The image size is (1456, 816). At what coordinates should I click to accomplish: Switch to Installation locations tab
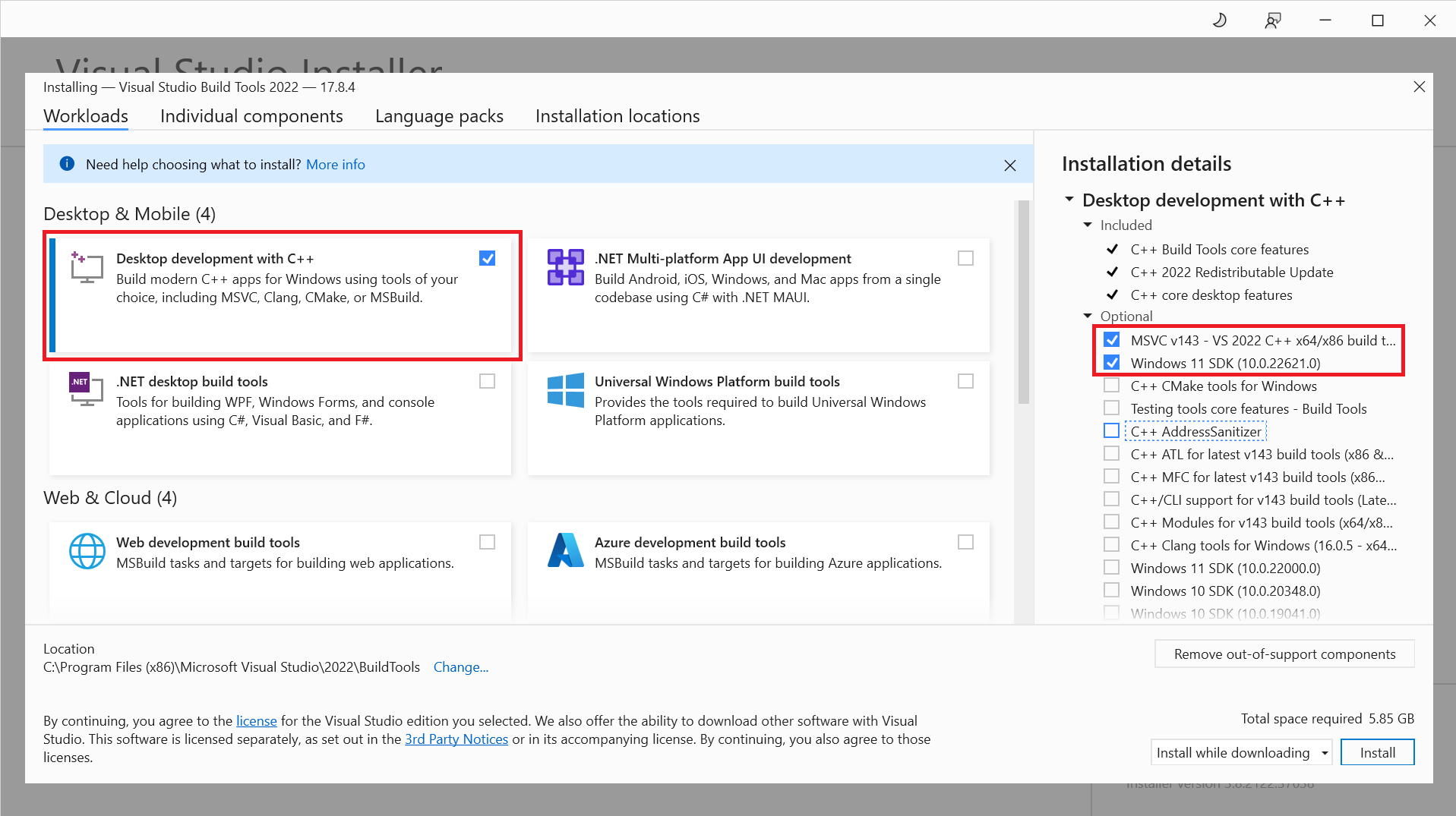[617, 116]
